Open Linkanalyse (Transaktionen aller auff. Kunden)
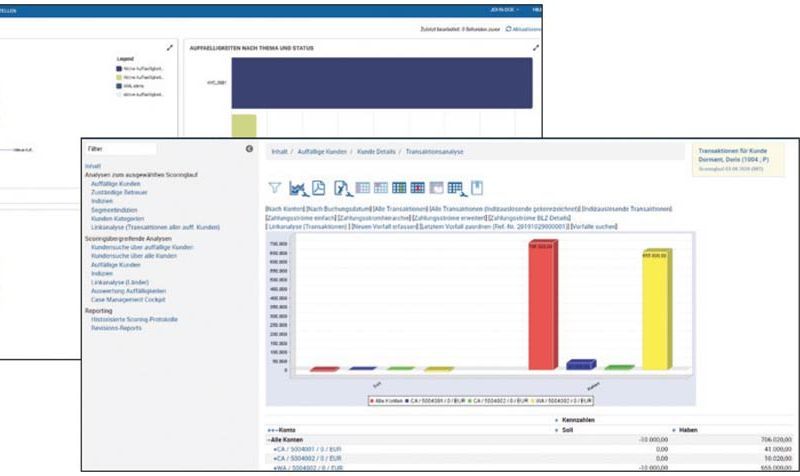800x476 pixels. coord(156,227)
